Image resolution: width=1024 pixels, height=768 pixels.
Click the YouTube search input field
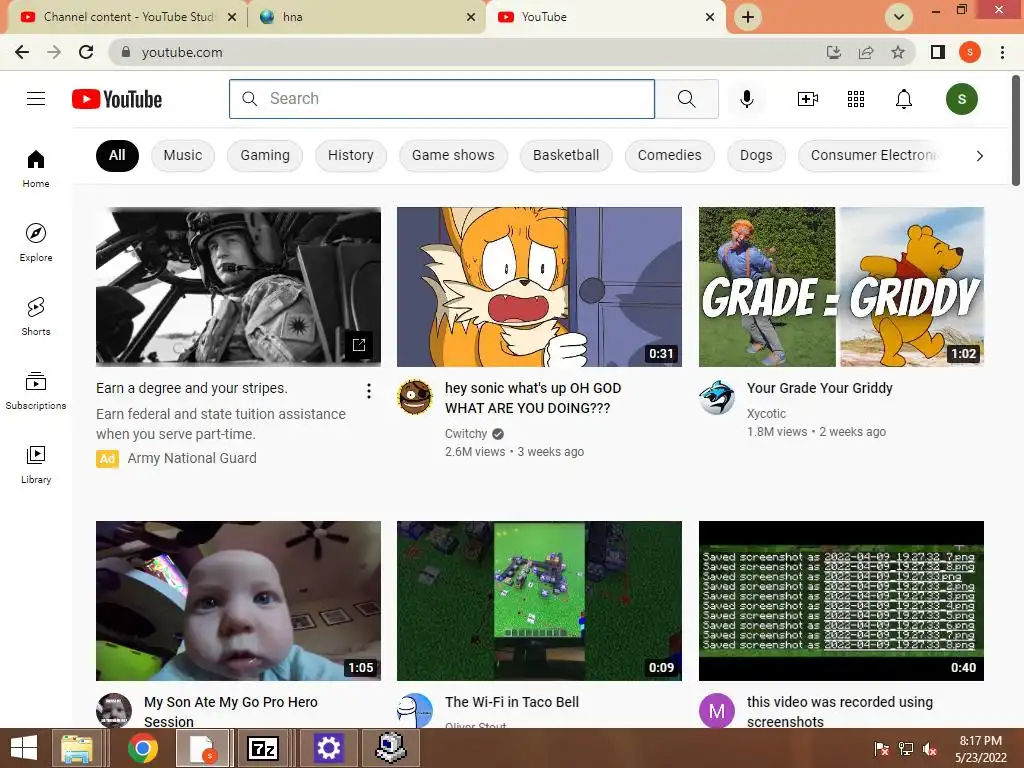pyautogui.click(x=442, y=99)
